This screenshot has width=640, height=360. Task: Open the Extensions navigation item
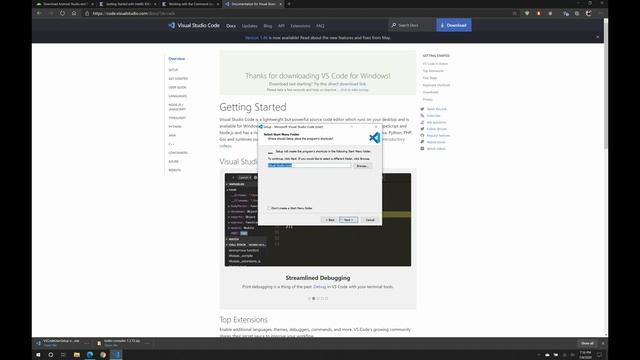click(x=300, y=26)
